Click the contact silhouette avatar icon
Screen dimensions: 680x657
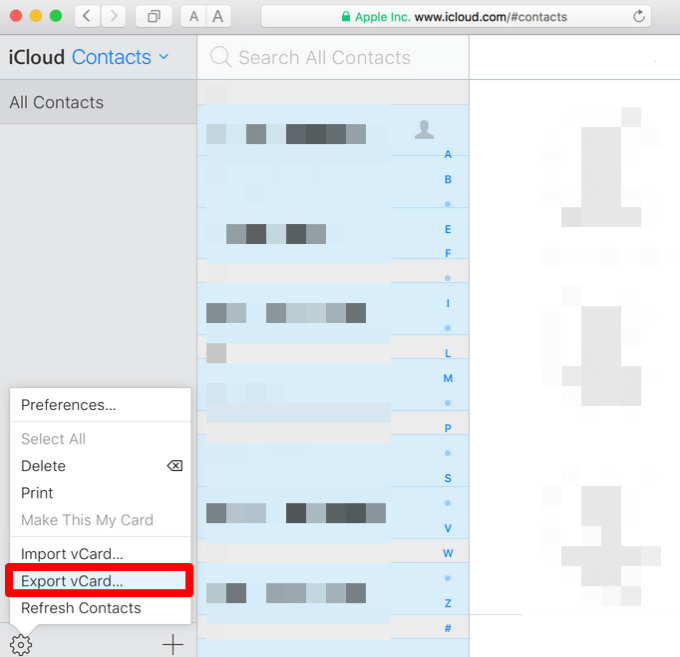(424, 130)
